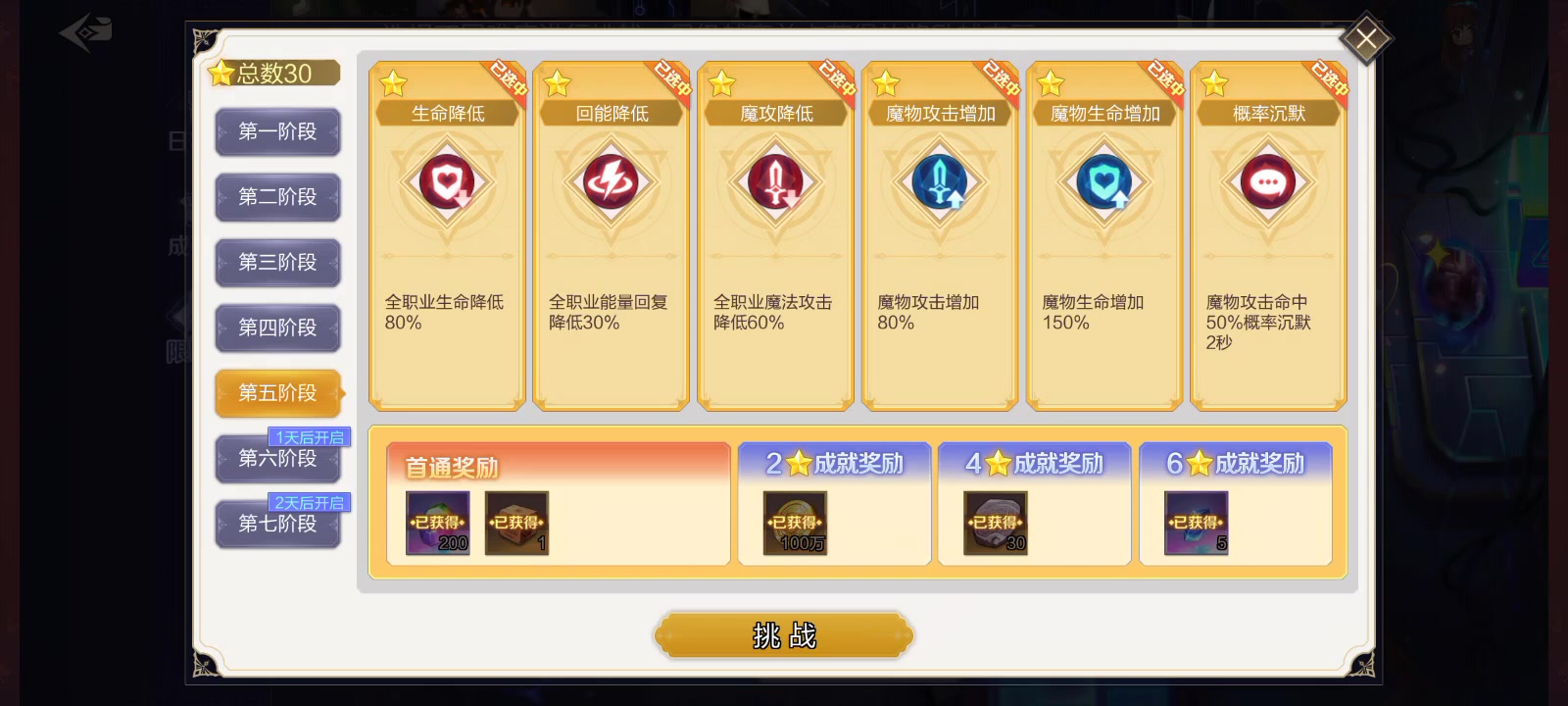Image resolution: width=1568 pixels, height=706 pixels.
Task: Close the challenge panel with the X
Action: coord(1365,39)
